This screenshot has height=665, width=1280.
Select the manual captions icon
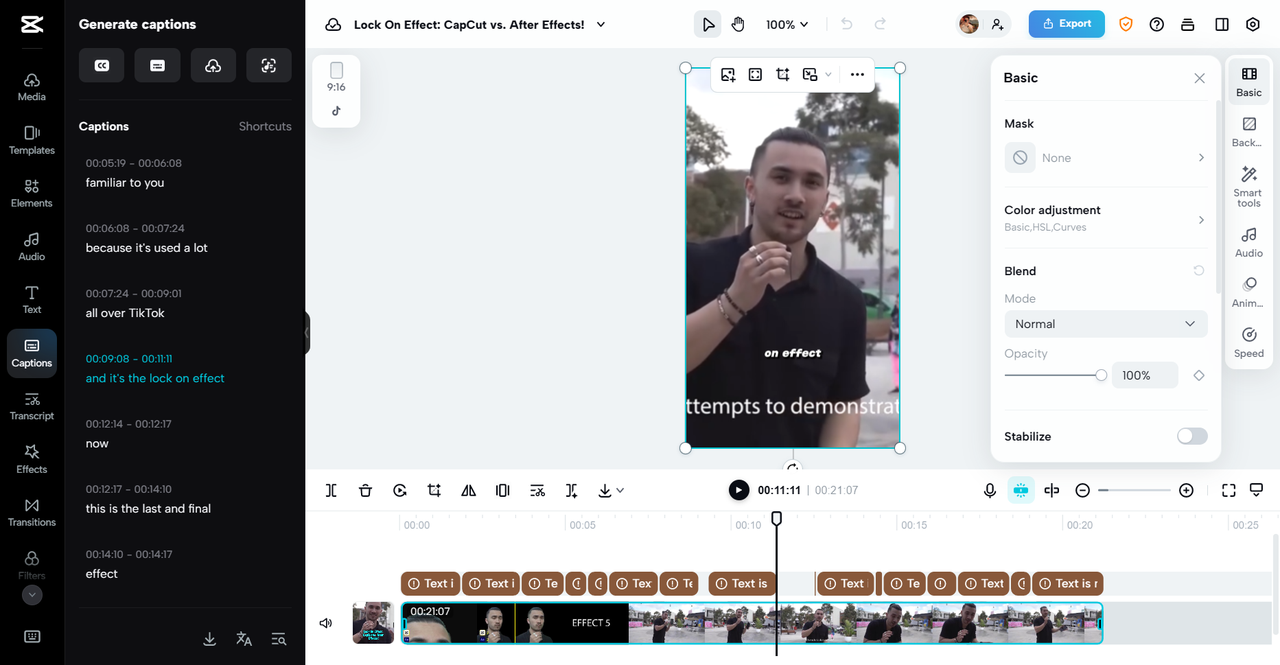point(157,65)
